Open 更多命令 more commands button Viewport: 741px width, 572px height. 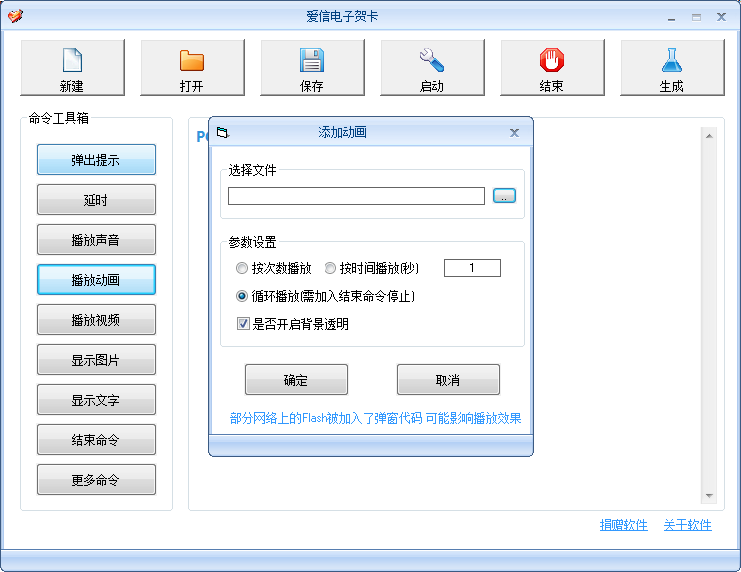click(96, 480)
